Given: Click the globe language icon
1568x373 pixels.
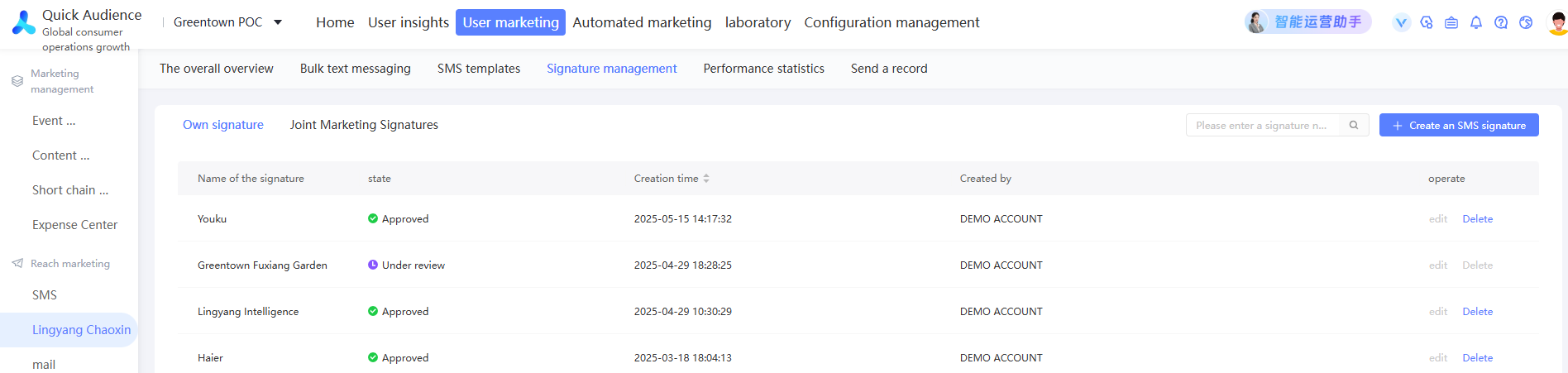Looking at the screenshot, I should point(1526,22).
